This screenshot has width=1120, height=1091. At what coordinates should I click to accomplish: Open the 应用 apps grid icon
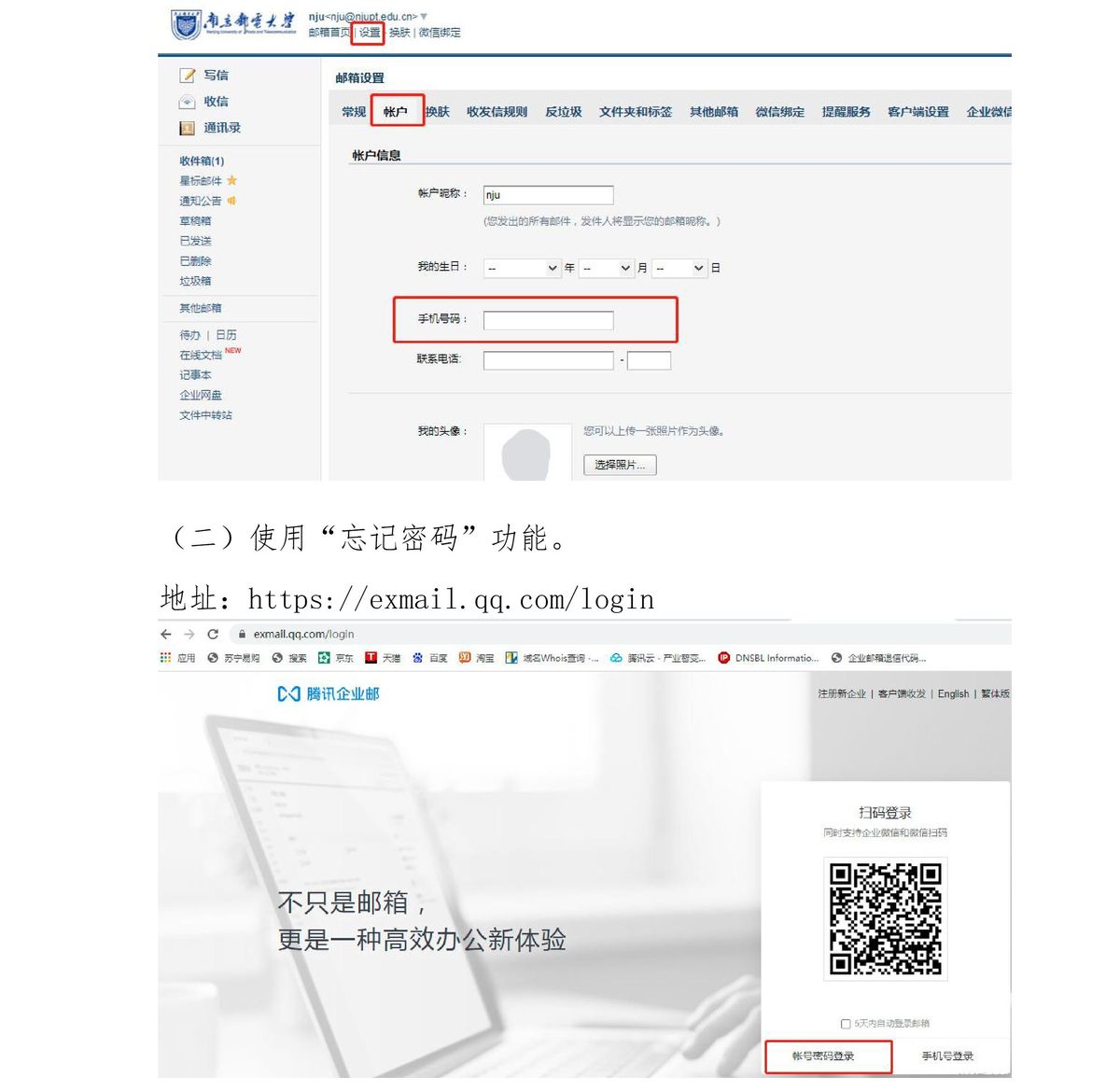[x=166, y=658]
